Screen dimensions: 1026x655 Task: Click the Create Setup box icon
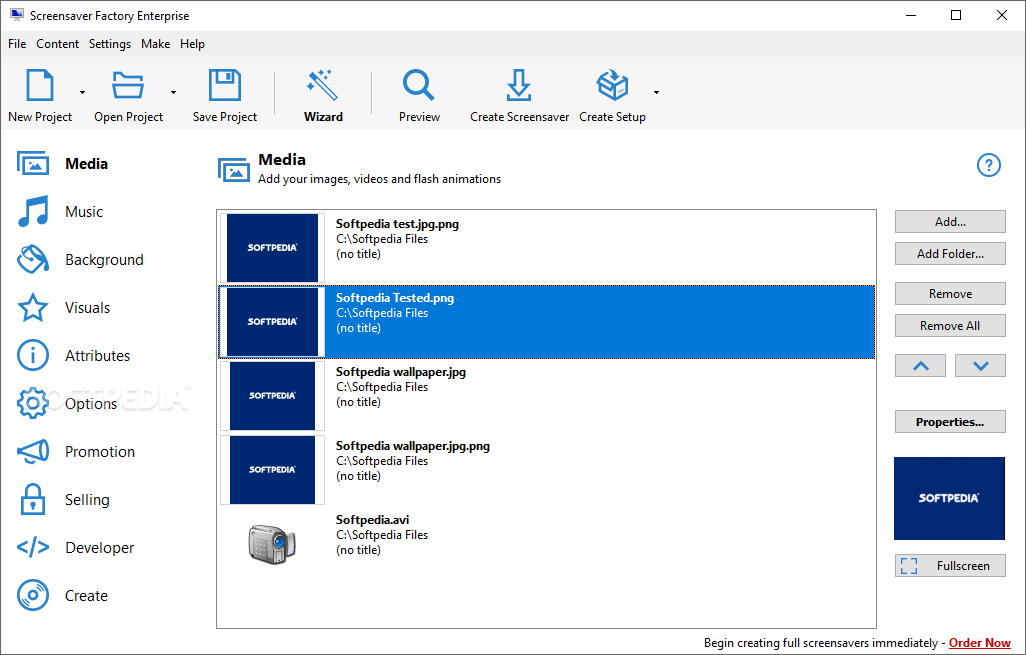tap(612, 85)
